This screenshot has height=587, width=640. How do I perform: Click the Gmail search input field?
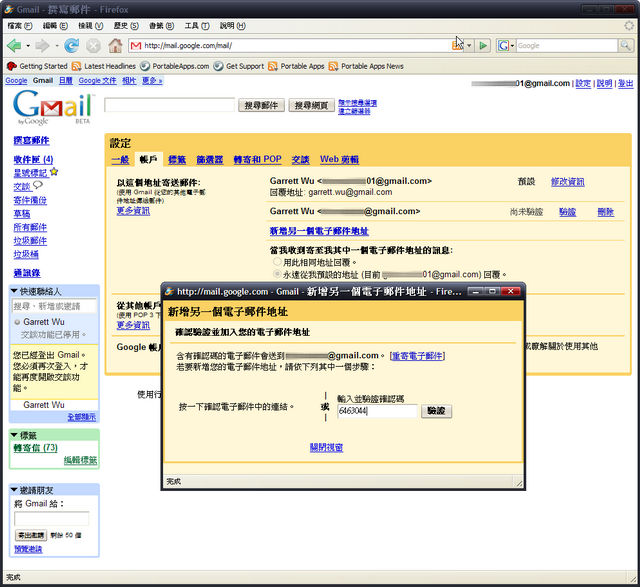coord(169,105)
